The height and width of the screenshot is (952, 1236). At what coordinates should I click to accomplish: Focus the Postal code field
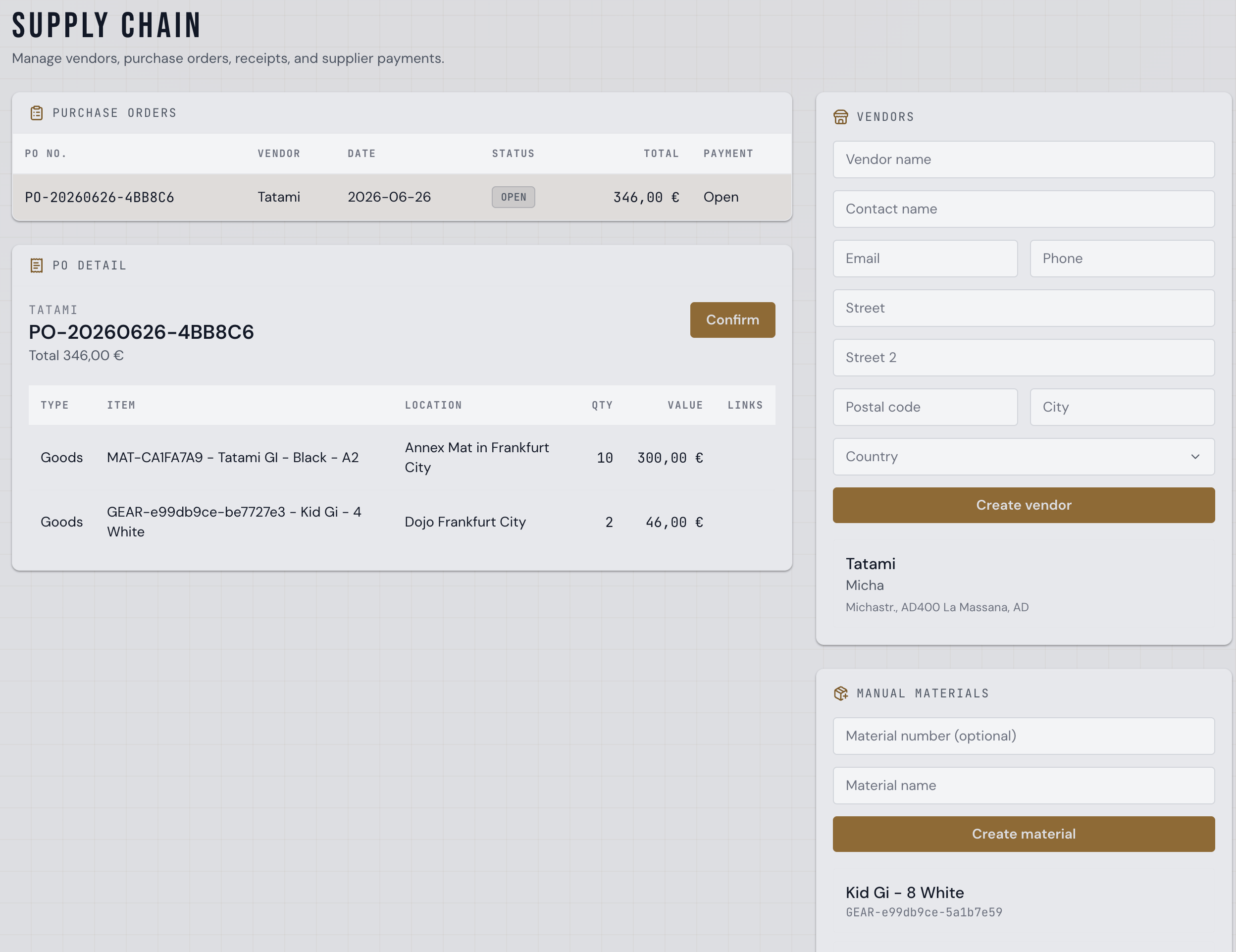pos(926,407)
